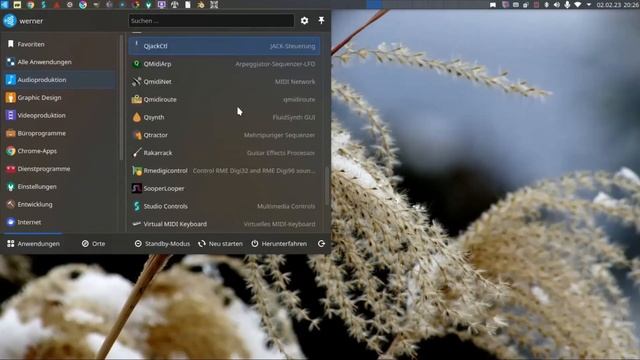Image resolution: width=640 pixels, height=360 pixels.
Task: Click the category list scrollbar
Action: (121, 98)
